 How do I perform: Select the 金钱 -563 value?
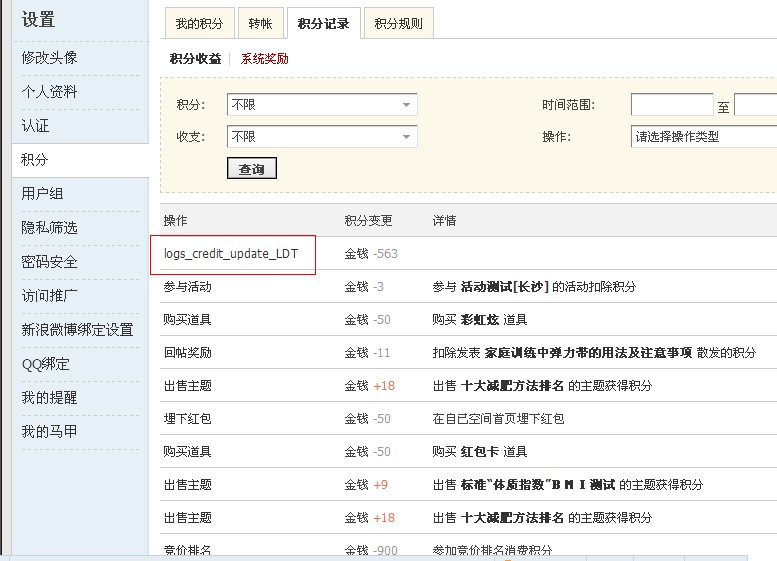coord(371,254)
